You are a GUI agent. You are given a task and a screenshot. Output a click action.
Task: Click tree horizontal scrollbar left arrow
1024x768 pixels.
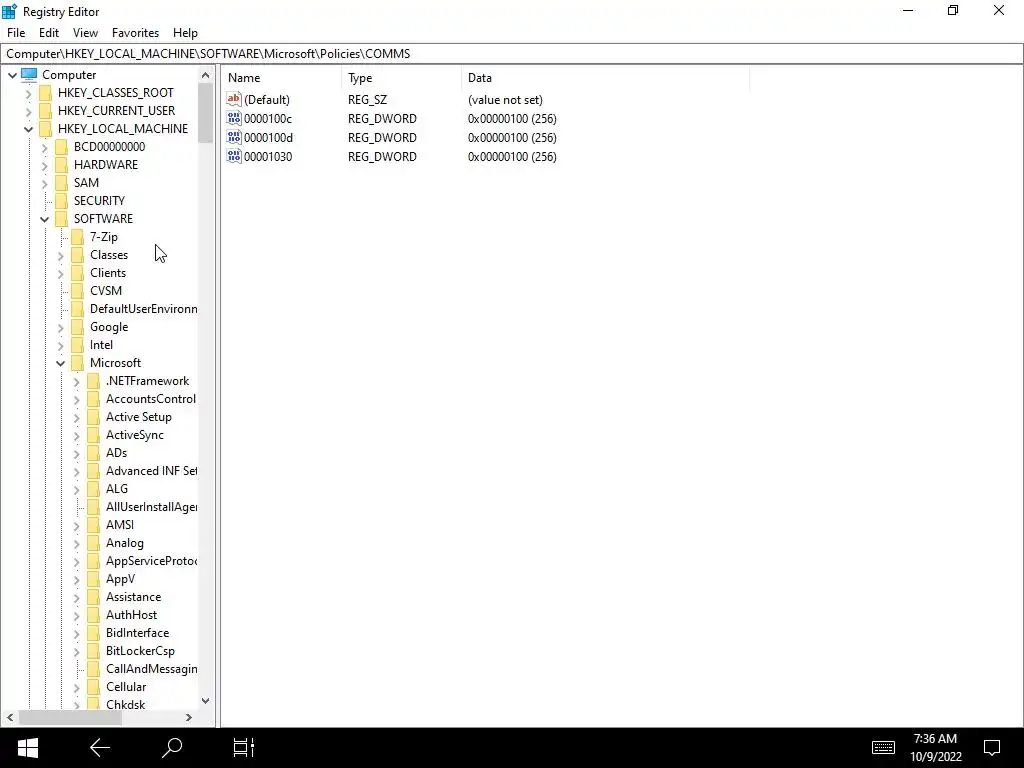(x=10, y=718)
